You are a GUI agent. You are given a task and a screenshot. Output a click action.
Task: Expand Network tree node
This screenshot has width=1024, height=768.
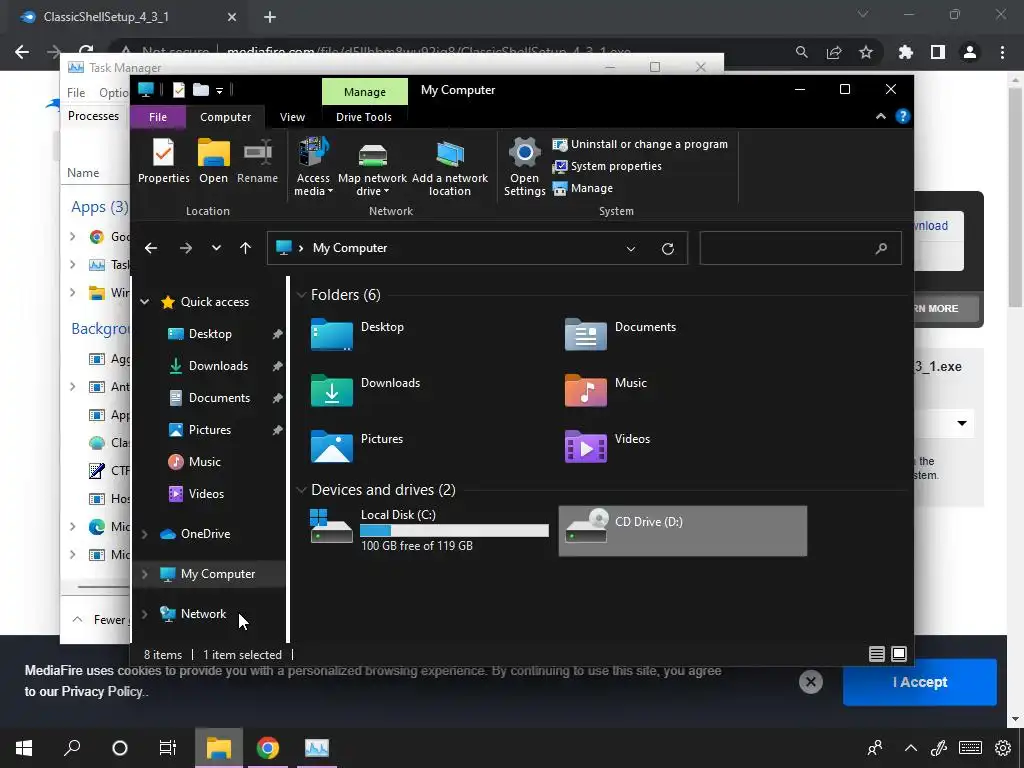click(144, 614)
